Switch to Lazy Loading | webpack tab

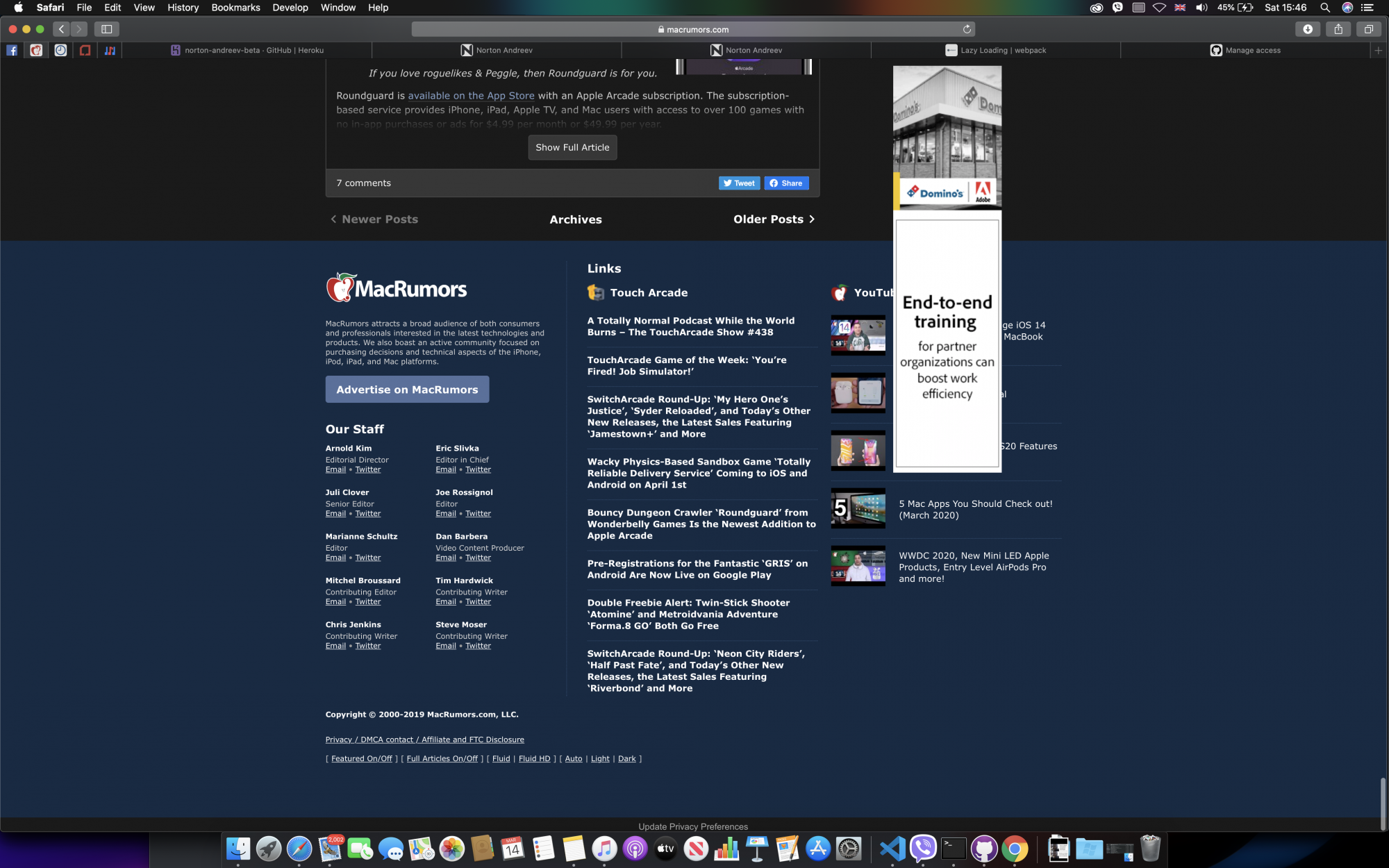996,50
